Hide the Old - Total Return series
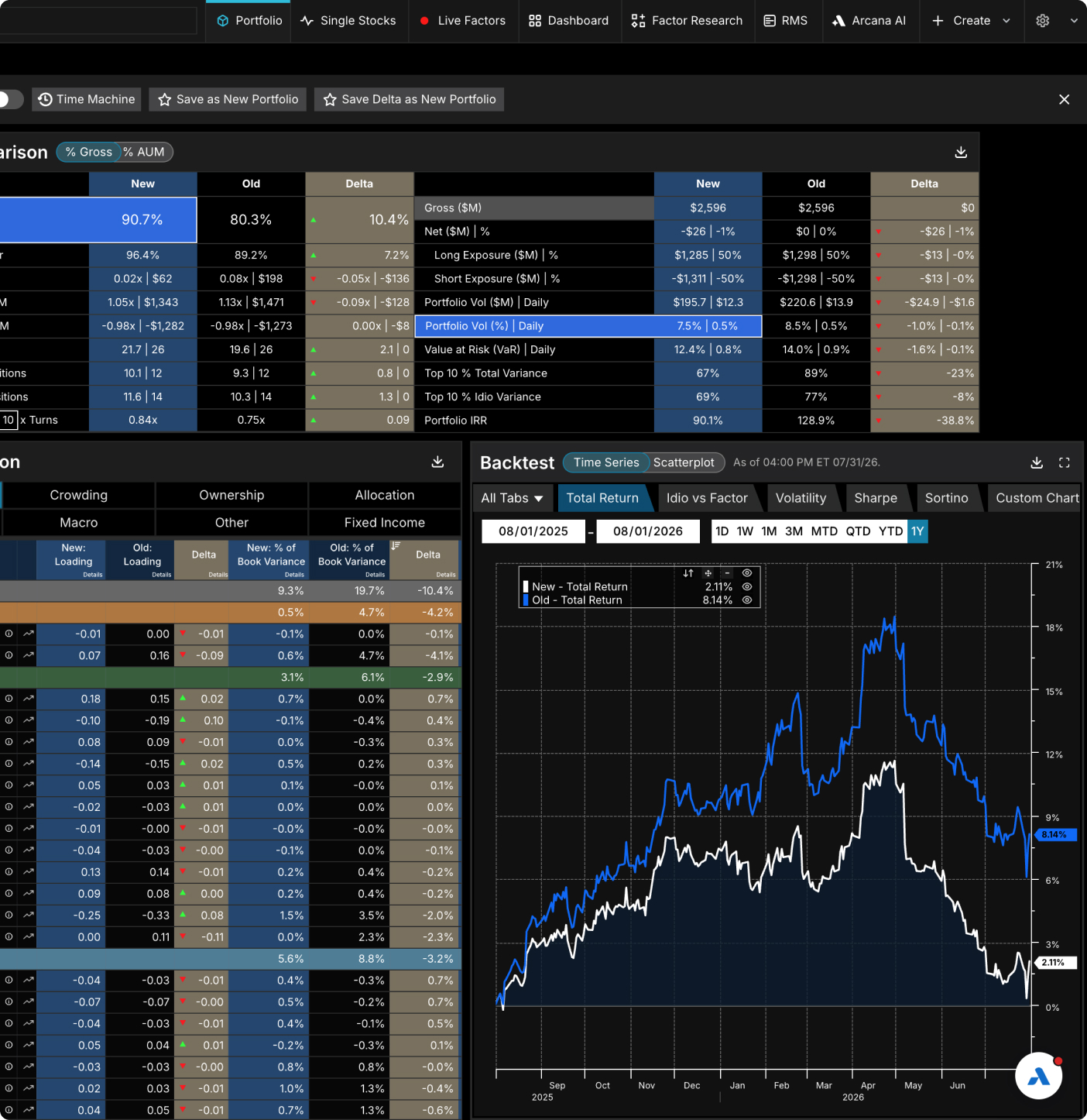Screen dimensions: 1087x1120 pyautogui.click(x=747, y=600)
